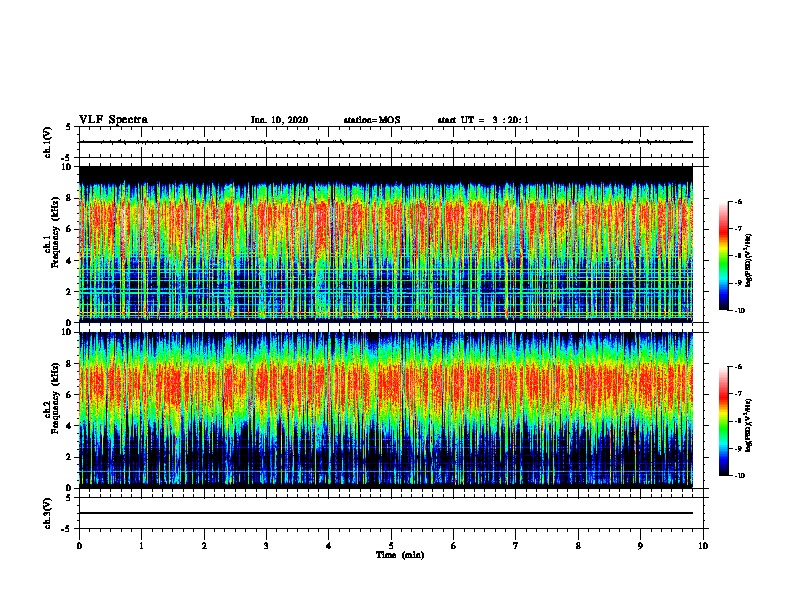Click the "VLF Spectra" title text

(113, 120)
